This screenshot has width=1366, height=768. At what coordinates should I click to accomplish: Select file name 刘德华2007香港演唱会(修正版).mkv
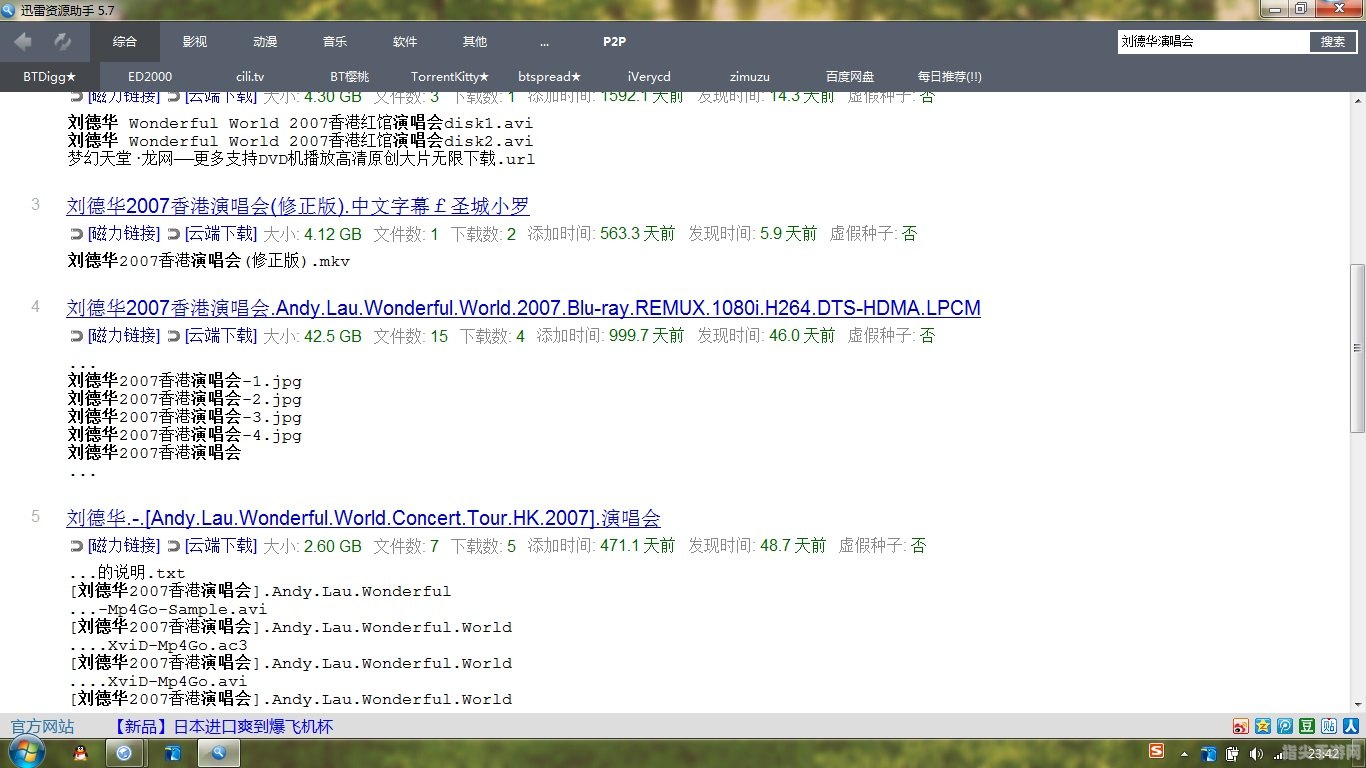click(209, 261)
